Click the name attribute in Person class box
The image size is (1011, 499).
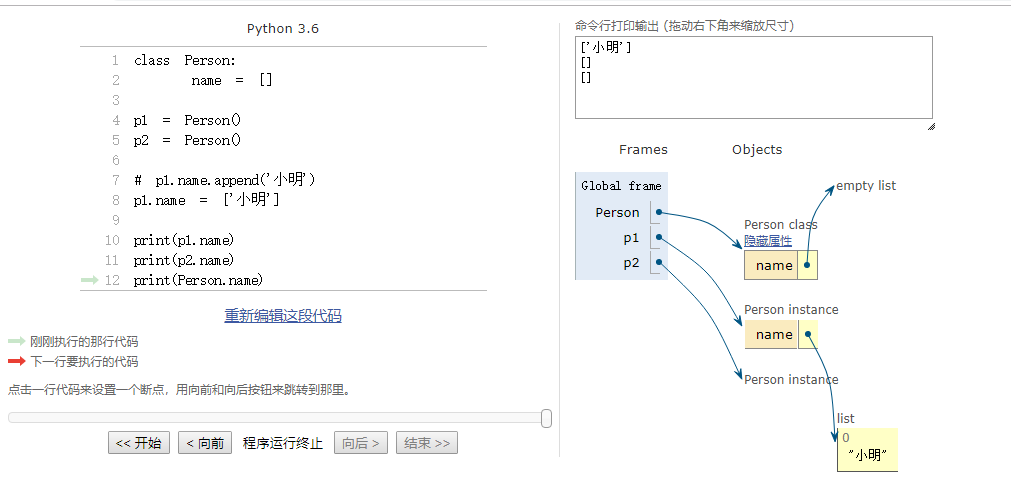click(774, 266)
